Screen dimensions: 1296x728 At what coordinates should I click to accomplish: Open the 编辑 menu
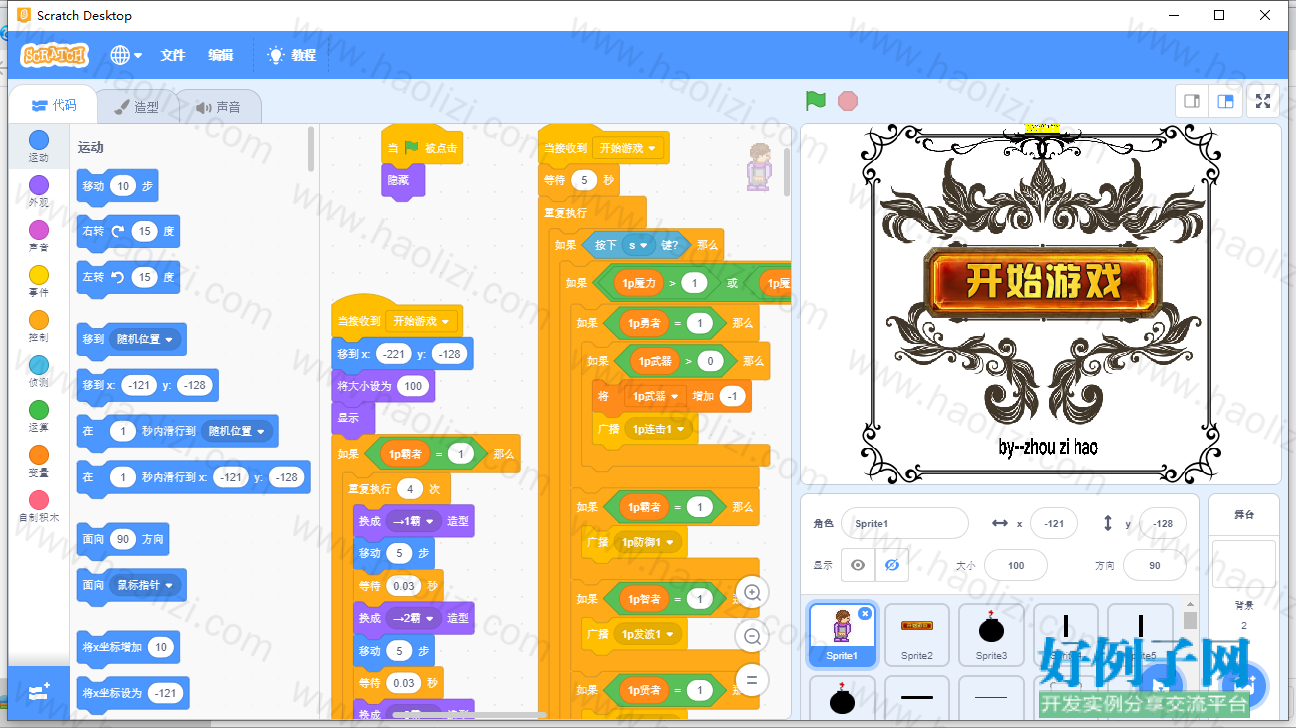click(221, 55)
